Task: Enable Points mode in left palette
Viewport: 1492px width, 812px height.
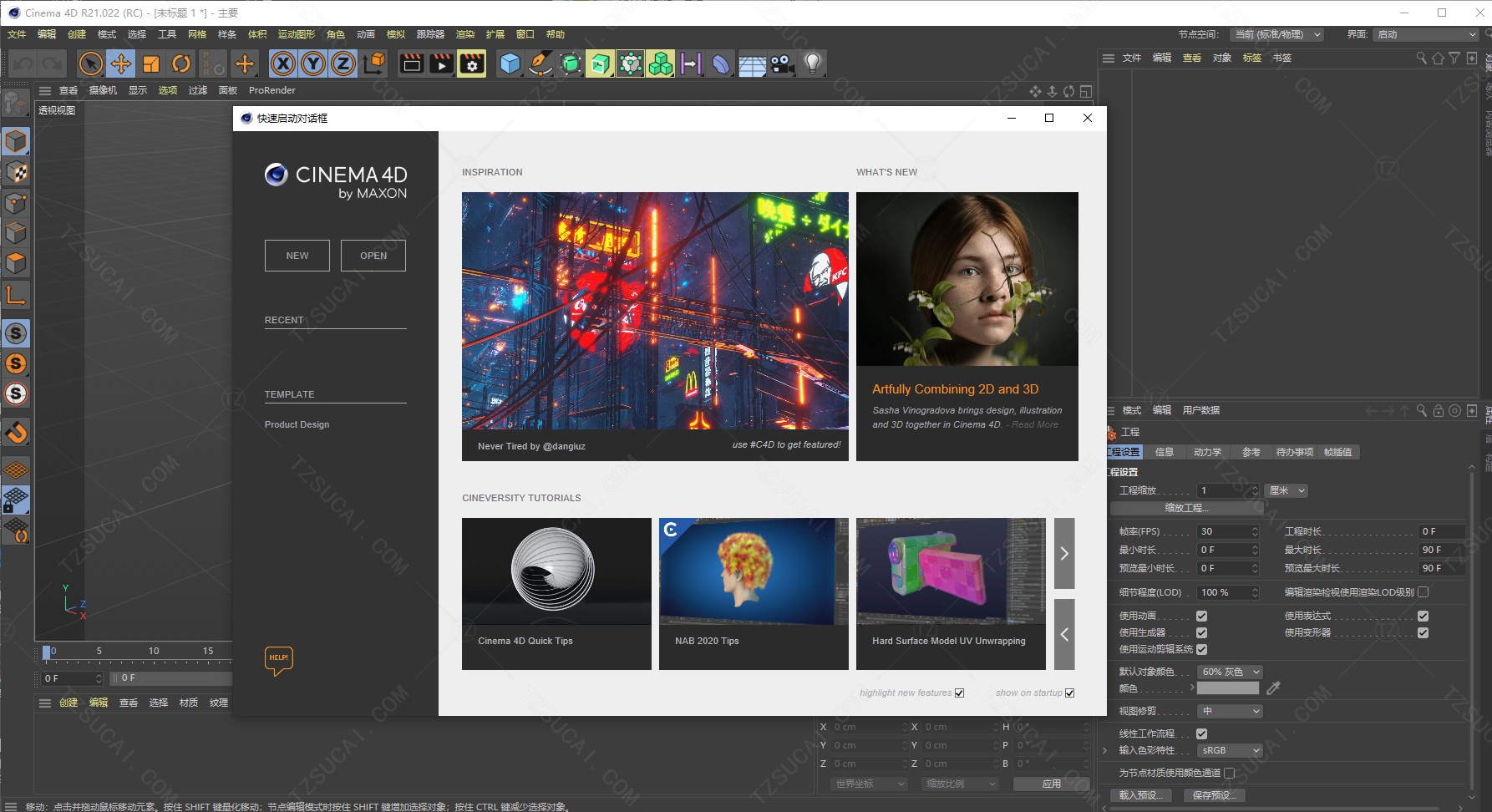Action: (x=16, y=203)
